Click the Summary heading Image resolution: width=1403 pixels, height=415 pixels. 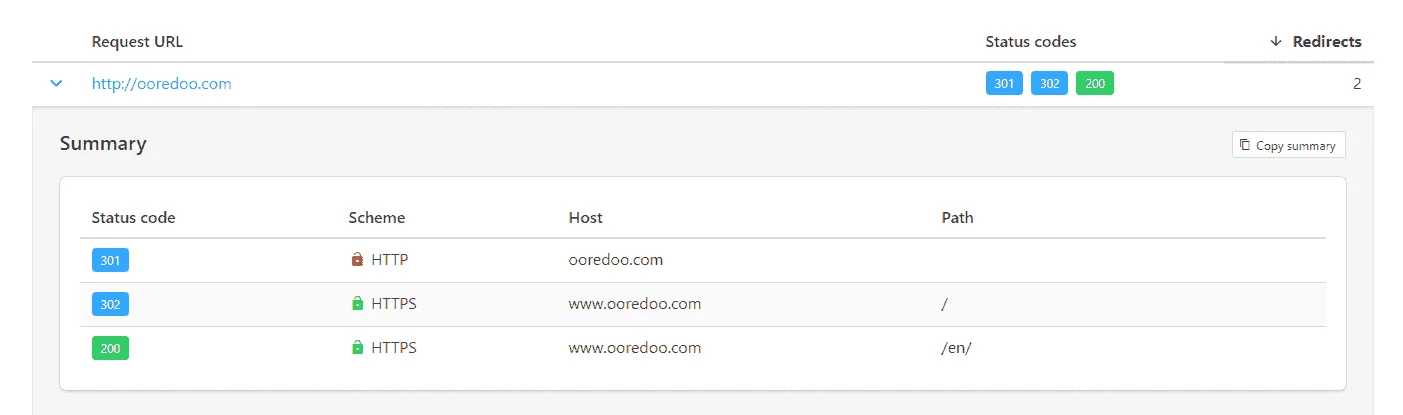point(103,143)
